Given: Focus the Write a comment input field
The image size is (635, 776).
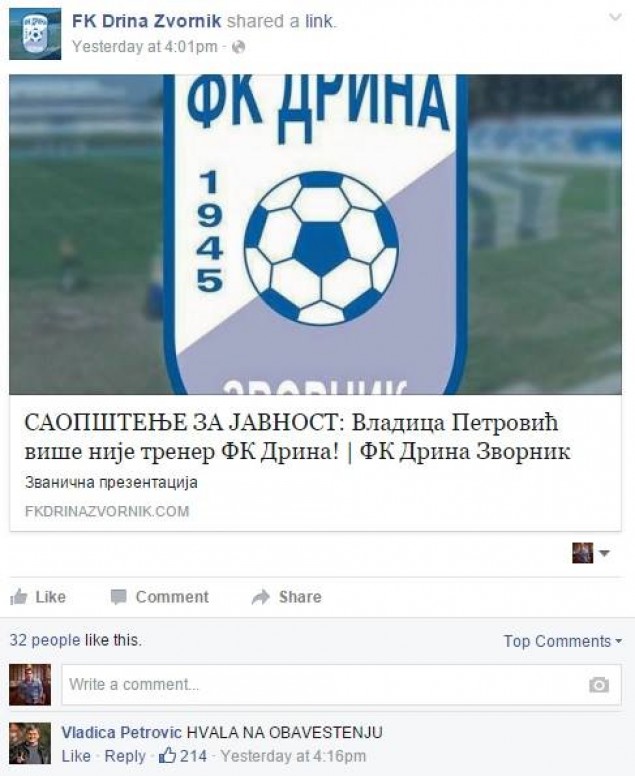Looking at the screenshot, I should point(341,685).
